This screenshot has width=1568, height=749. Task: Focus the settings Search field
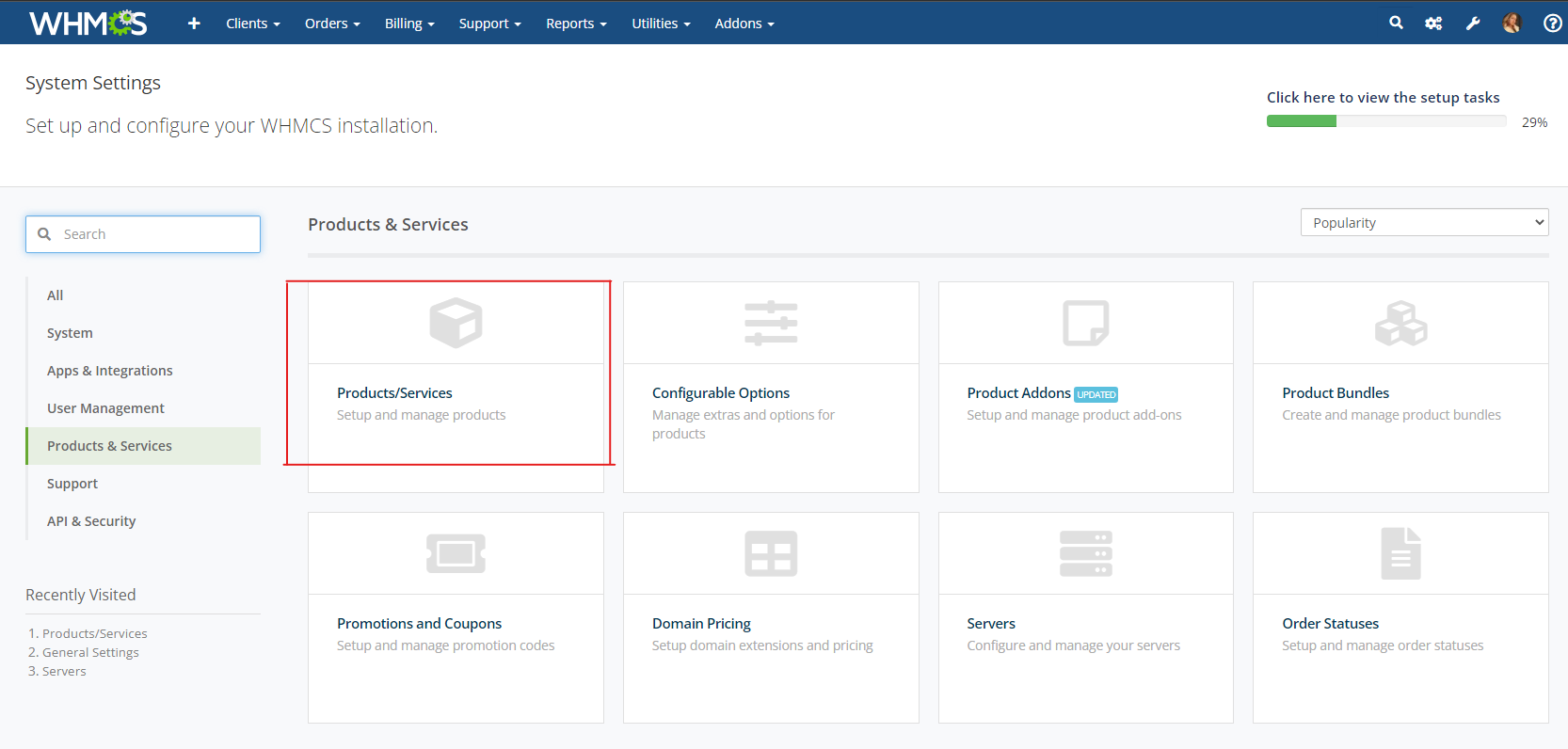pos(143,234)
